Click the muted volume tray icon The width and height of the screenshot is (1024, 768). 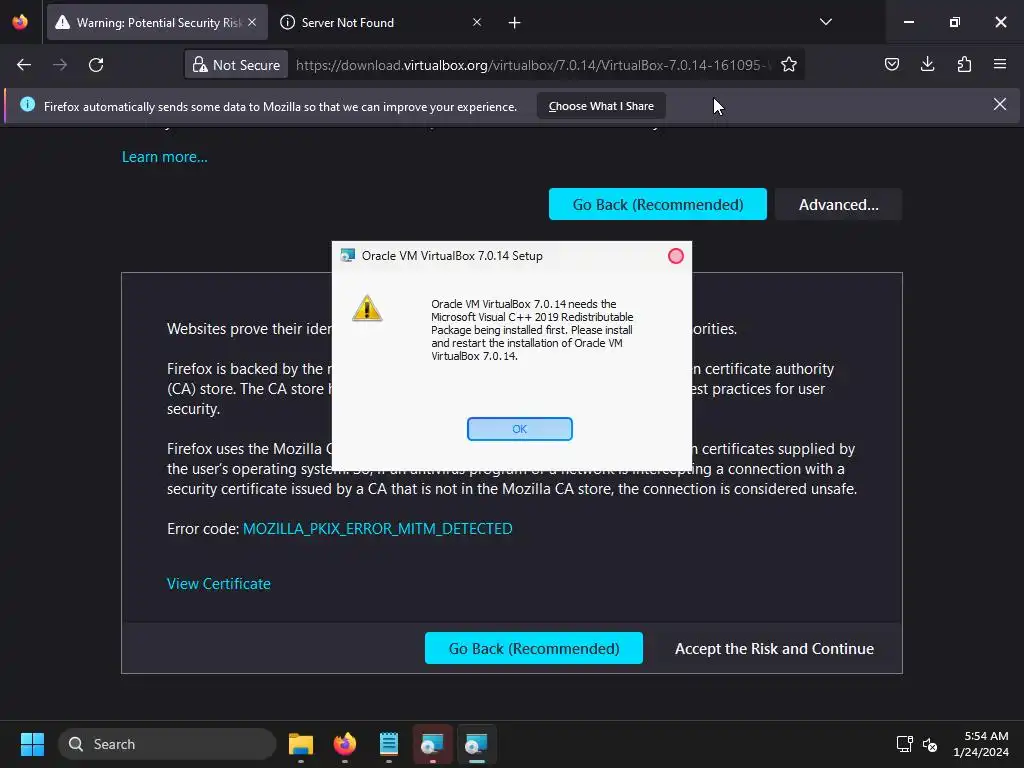[x=930, y=744]
